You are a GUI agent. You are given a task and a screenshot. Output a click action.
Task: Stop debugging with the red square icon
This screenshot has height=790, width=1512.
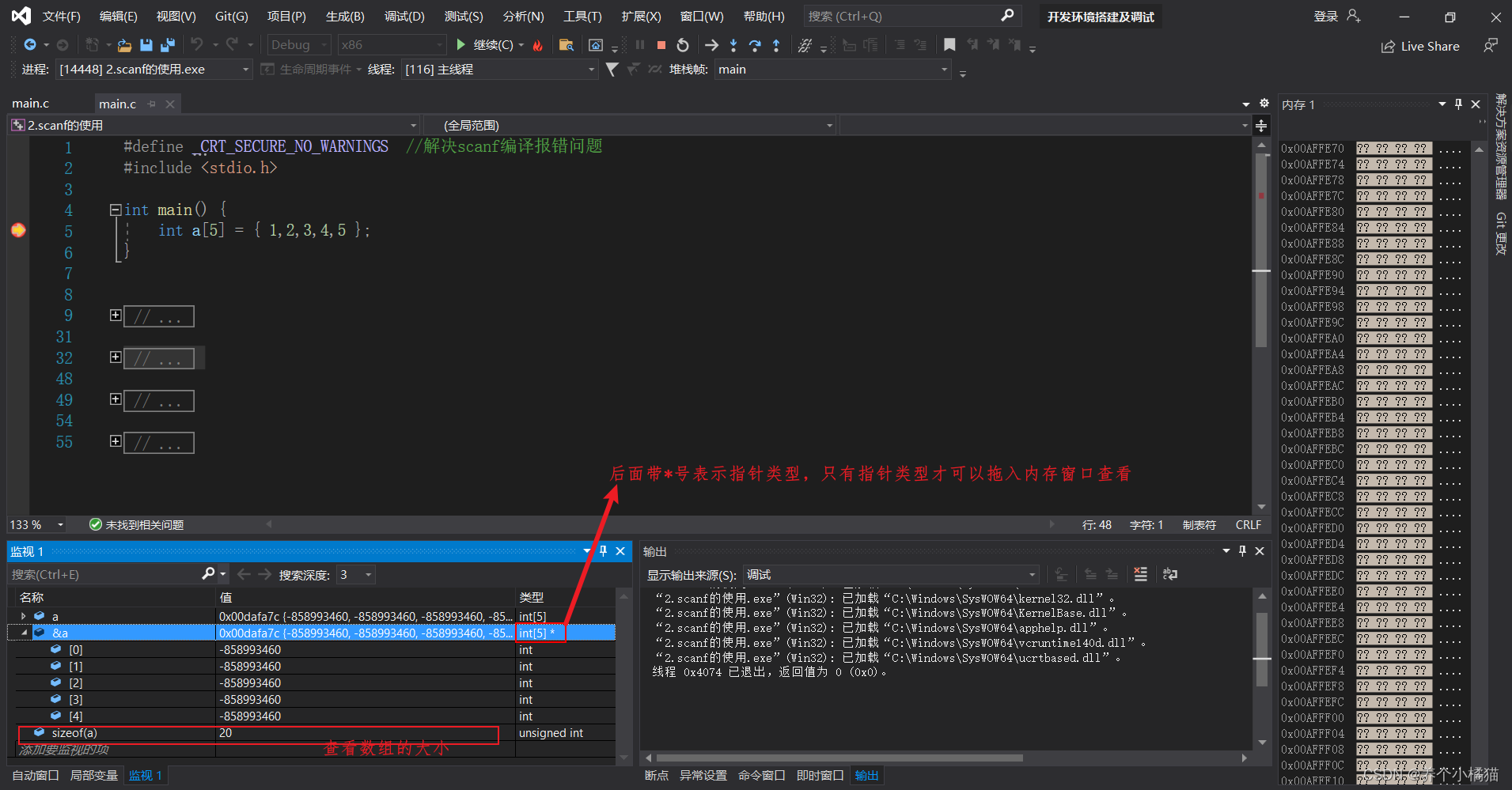pyautogui.click(x=661, y=45)
